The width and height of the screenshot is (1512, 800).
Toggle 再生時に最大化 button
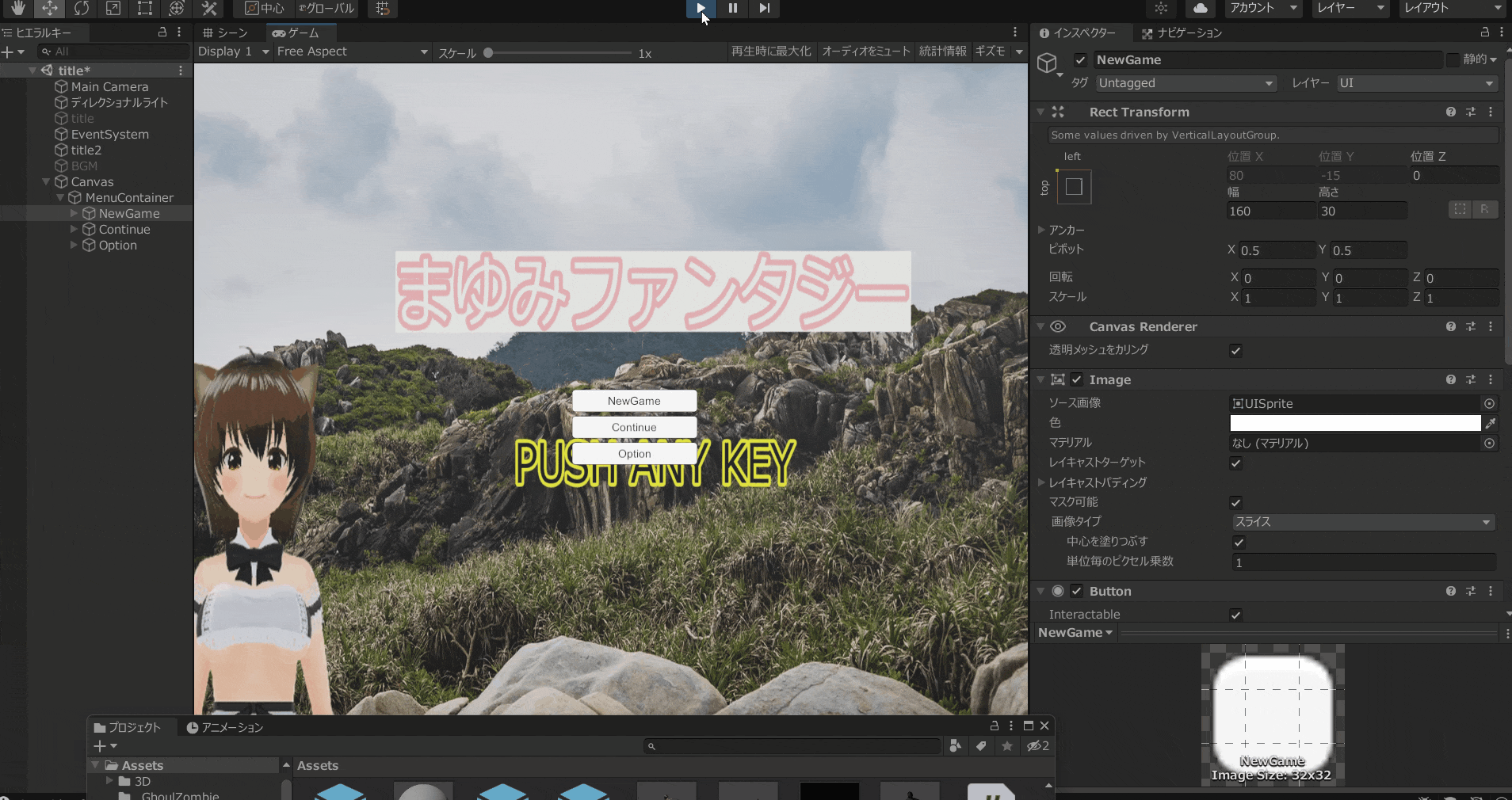pyautogui.click(x=771, y=51)
